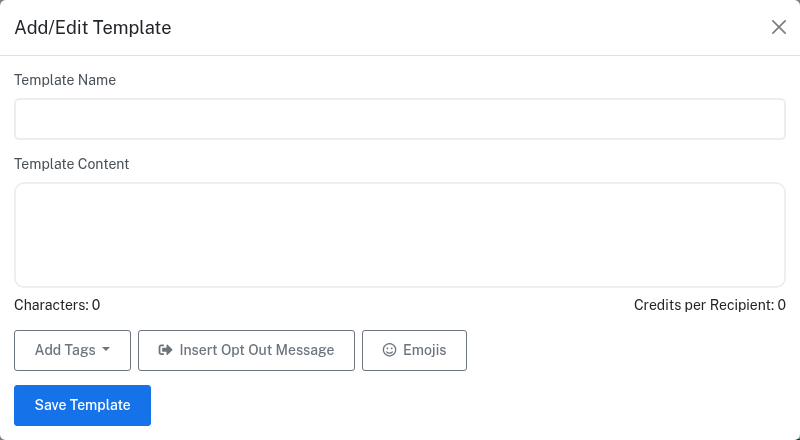Screen dimensions: 800x440
Task: Click the caret arrow beside Add Tags
Action: click(106, 350)
